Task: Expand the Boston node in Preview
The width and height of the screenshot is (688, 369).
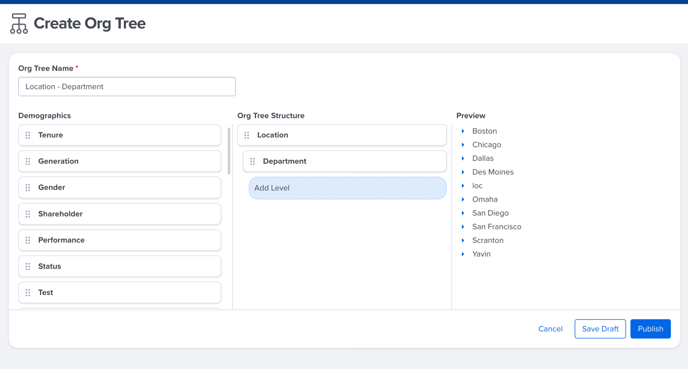Action: point(462,131)
